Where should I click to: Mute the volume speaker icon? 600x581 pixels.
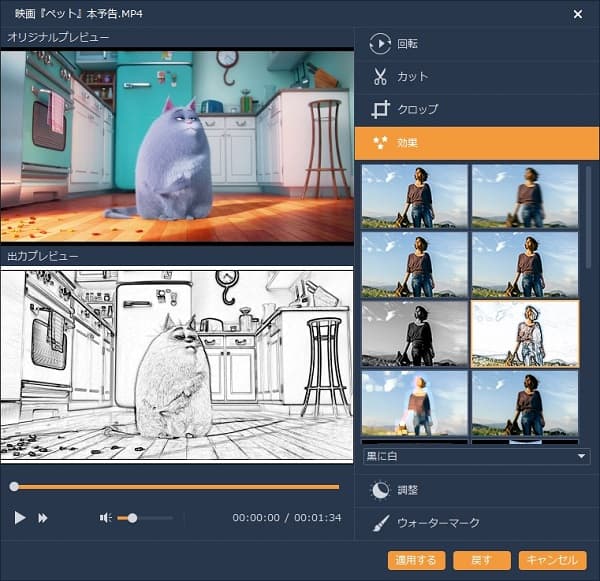coord(105,518)
